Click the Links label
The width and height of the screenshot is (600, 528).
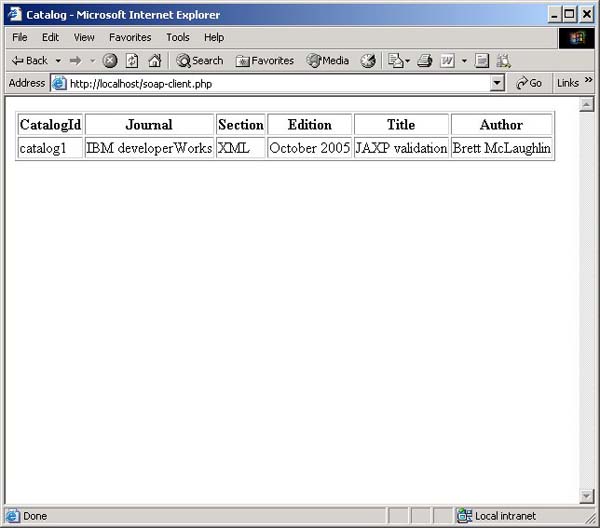568,83
